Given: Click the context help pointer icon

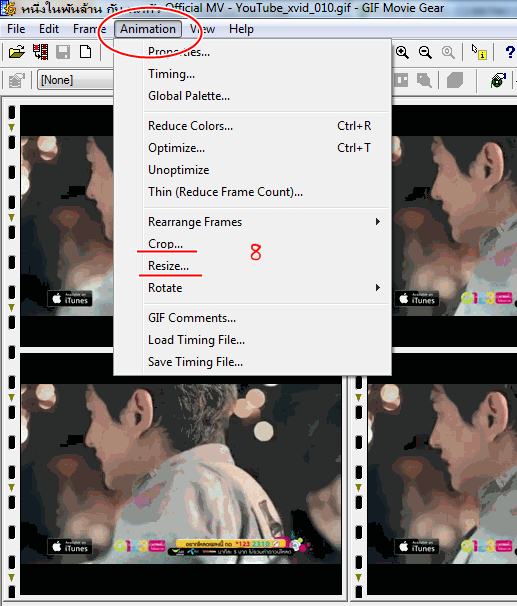Looking at the screenshot, I should (x=479, y=52).
